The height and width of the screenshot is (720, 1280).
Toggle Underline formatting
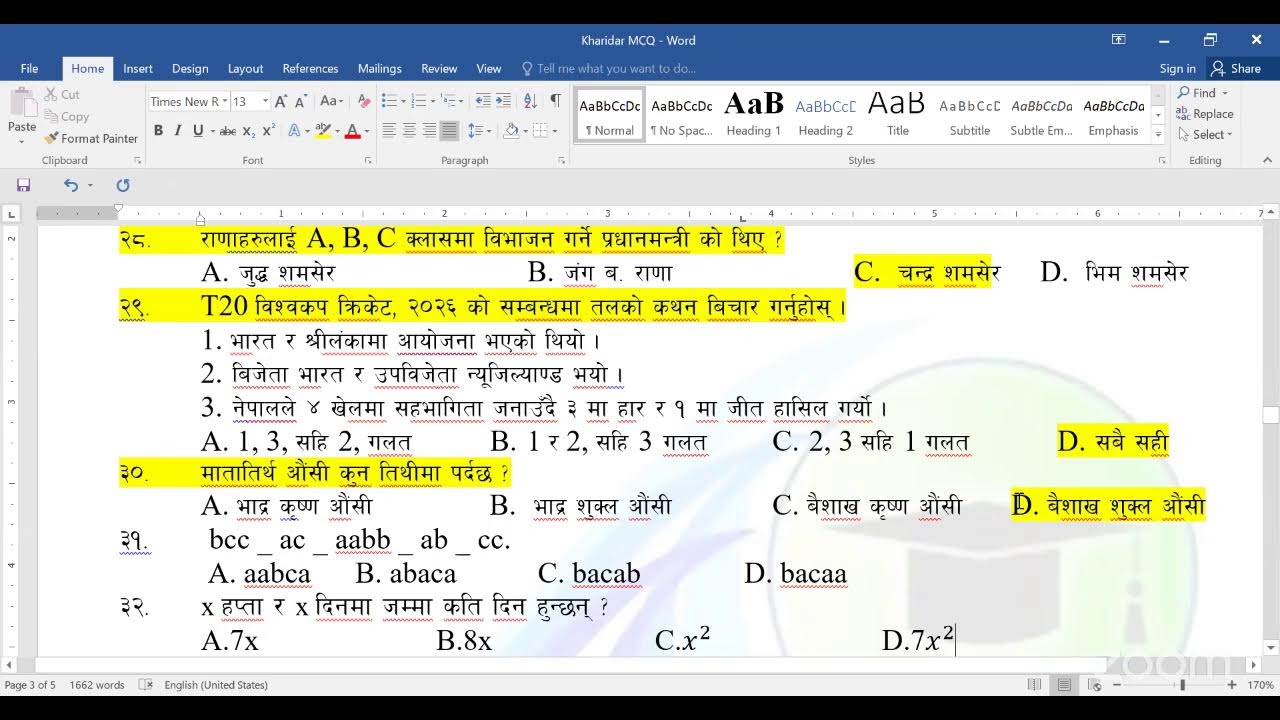tap(198, 131)
